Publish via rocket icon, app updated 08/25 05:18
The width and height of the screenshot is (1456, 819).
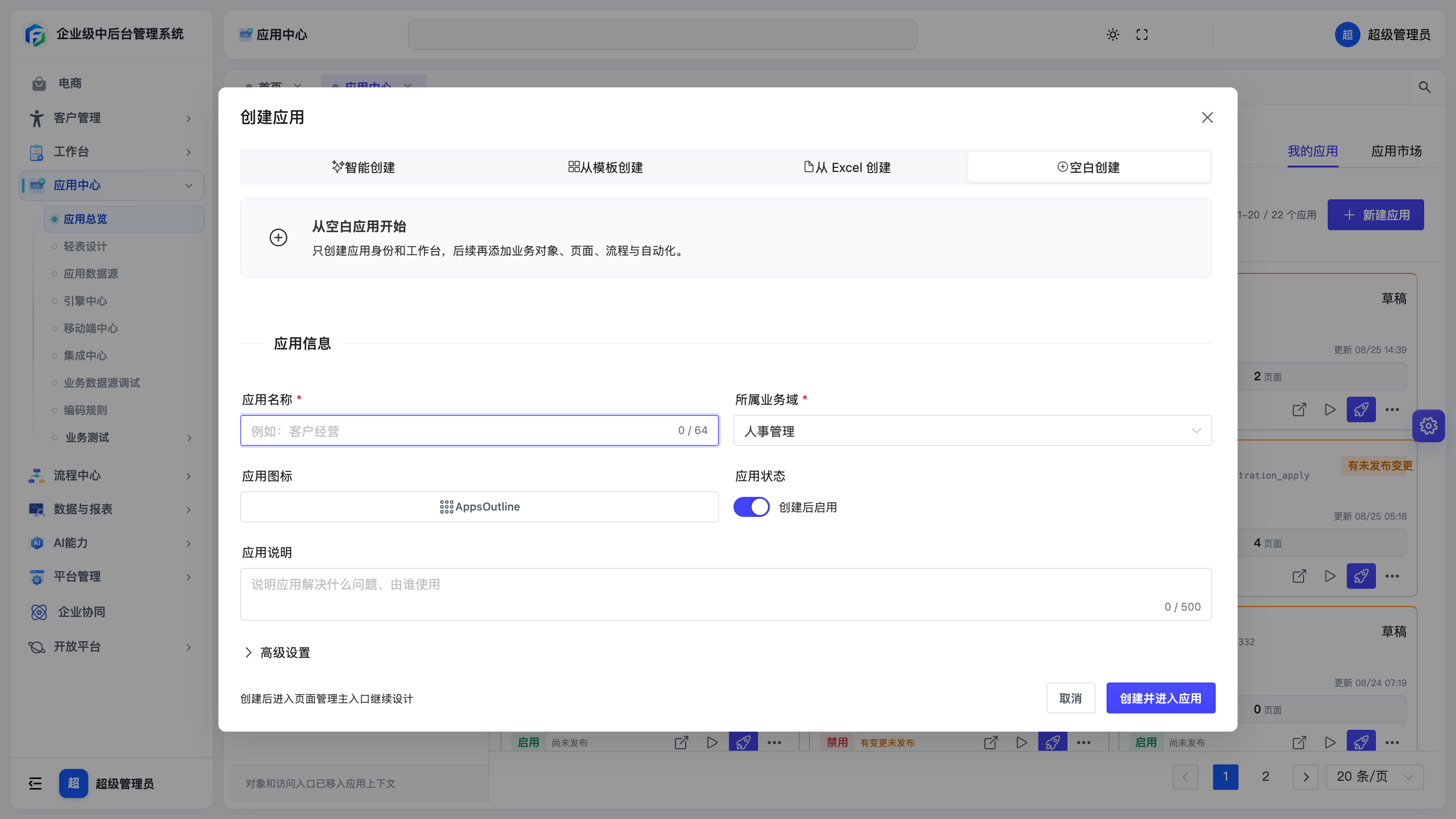click(1361, 576)
